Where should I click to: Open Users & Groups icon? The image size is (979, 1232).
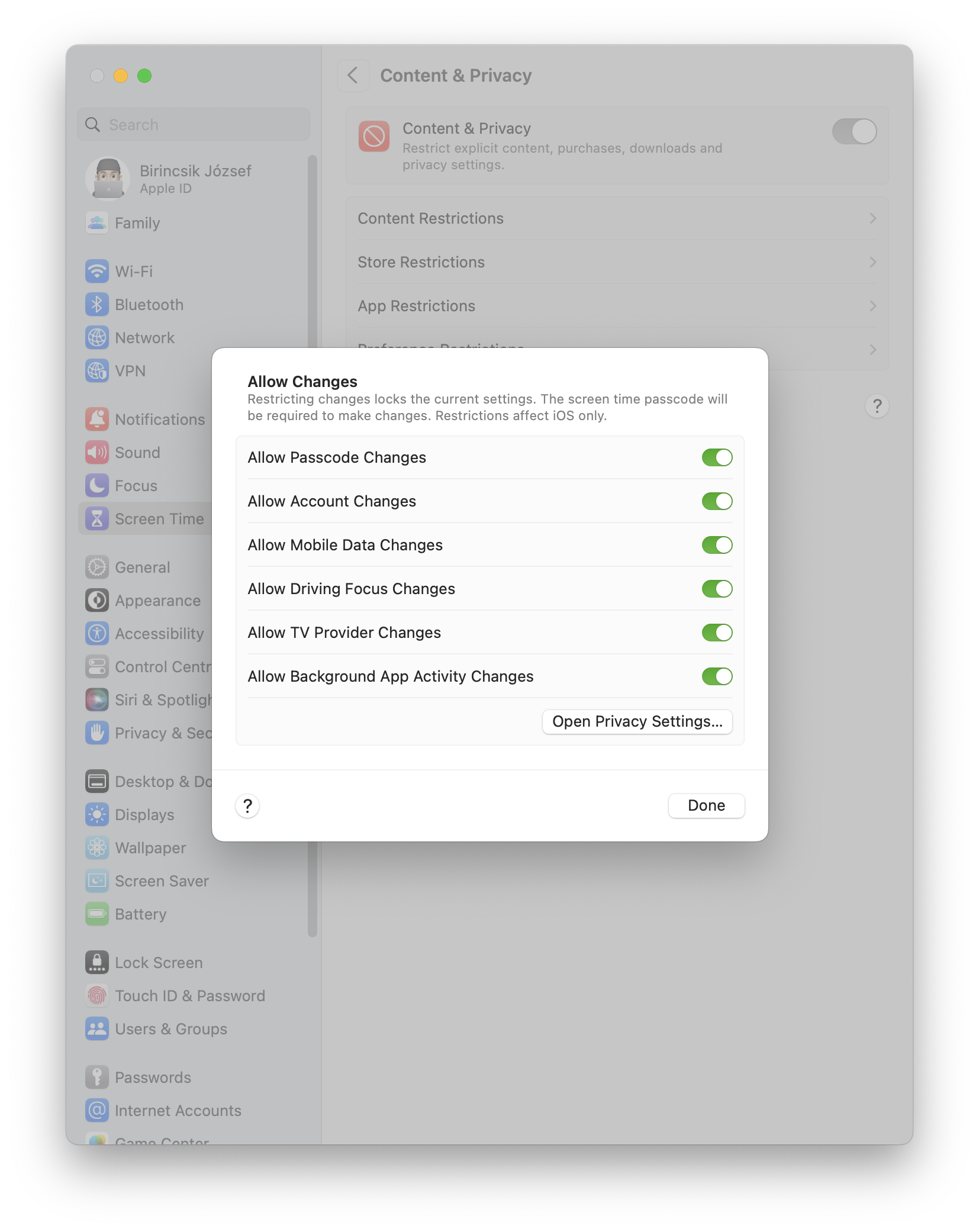(97, 1029)
